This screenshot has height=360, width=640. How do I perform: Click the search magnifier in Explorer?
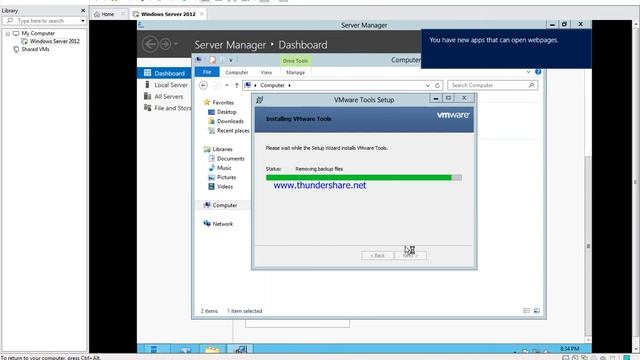[531, 85]
